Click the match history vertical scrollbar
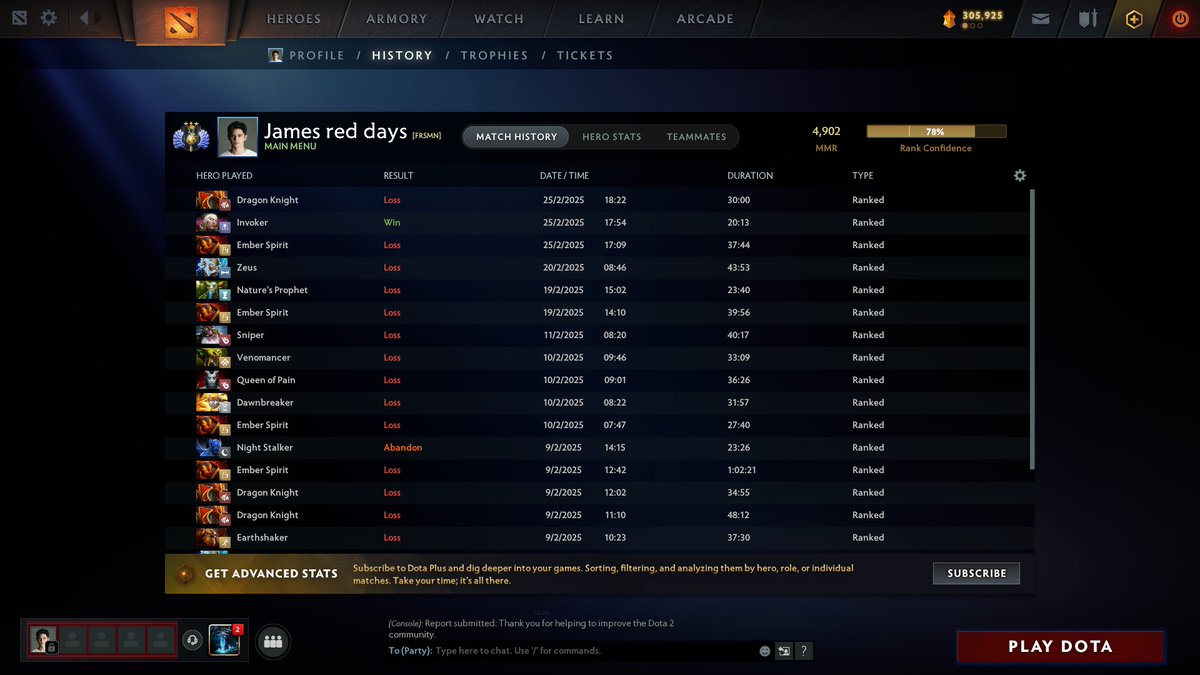This screenshot has height=675, width=1200. [1032, 330]
